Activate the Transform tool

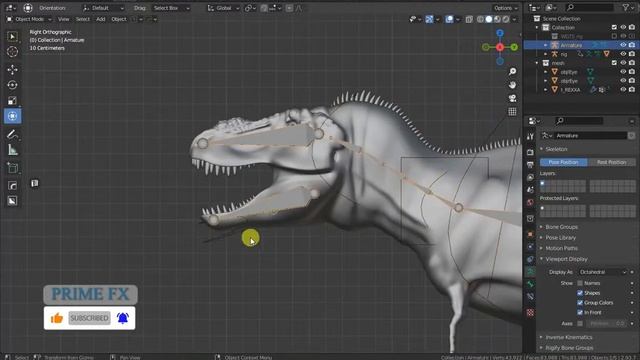click(x=12, y=116)
